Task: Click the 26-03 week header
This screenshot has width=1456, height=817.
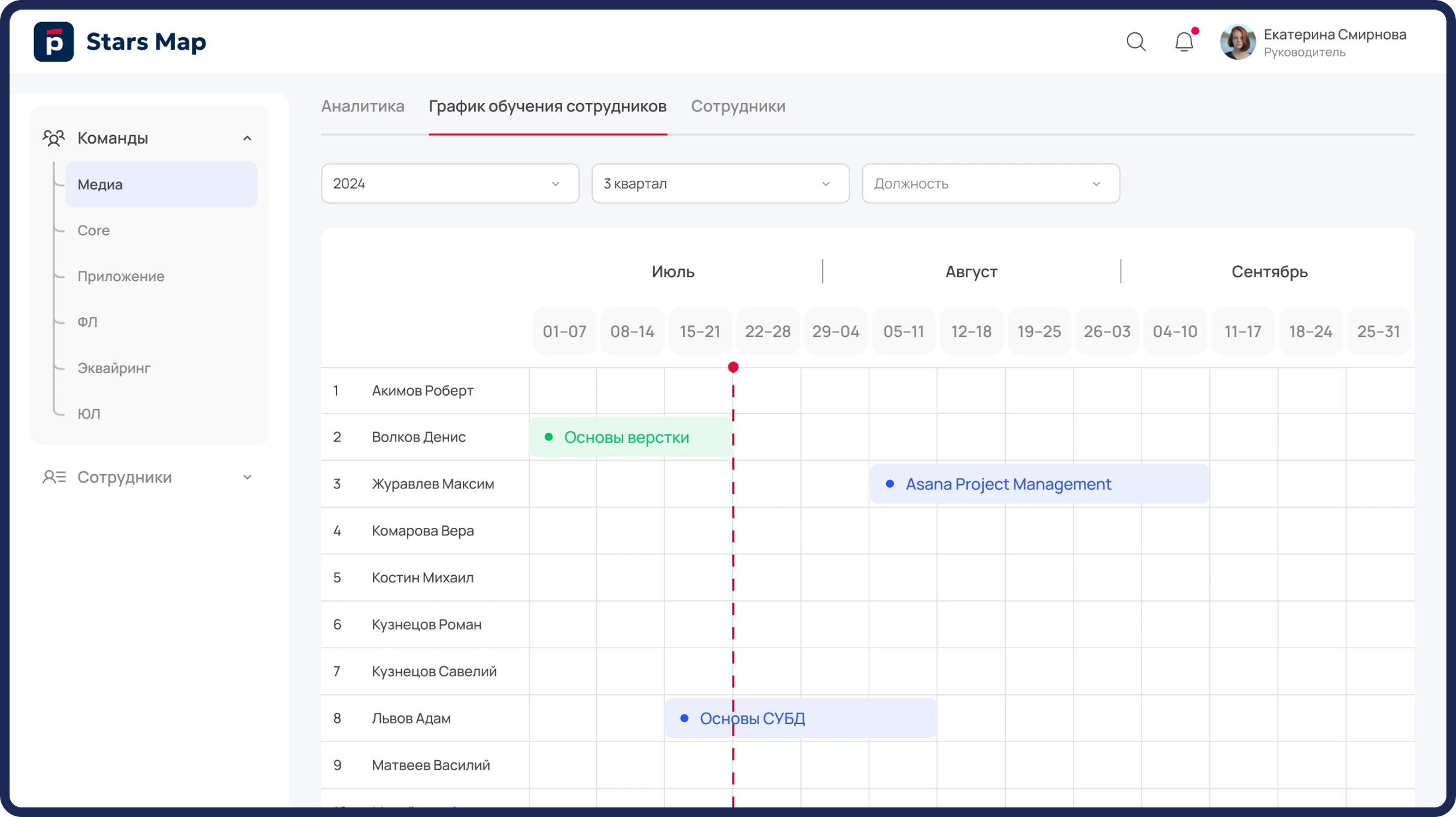Action: pos(1108,332)
